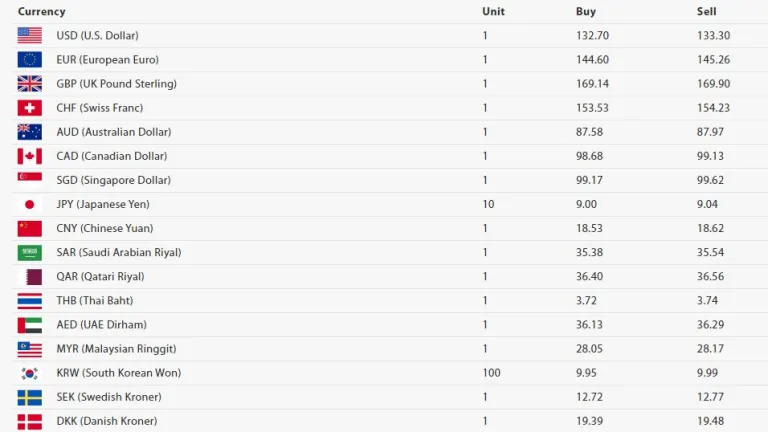The height and width of the screenshot is (432, 768).
Task: Click the Saudi Arabian flag icon
Action: [x=29, y=252]
